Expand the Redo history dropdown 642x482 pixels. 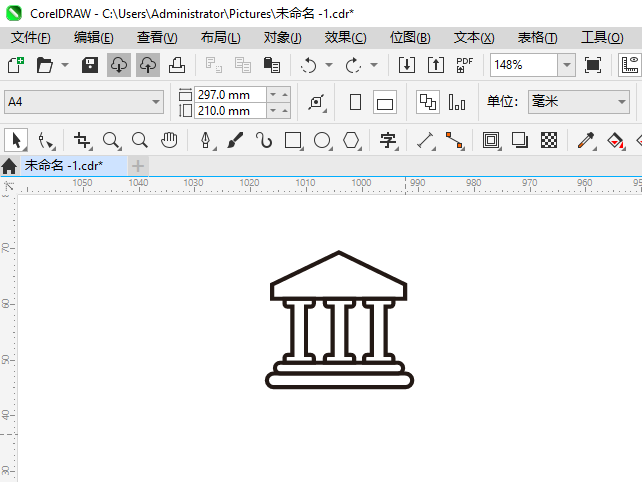373,65
